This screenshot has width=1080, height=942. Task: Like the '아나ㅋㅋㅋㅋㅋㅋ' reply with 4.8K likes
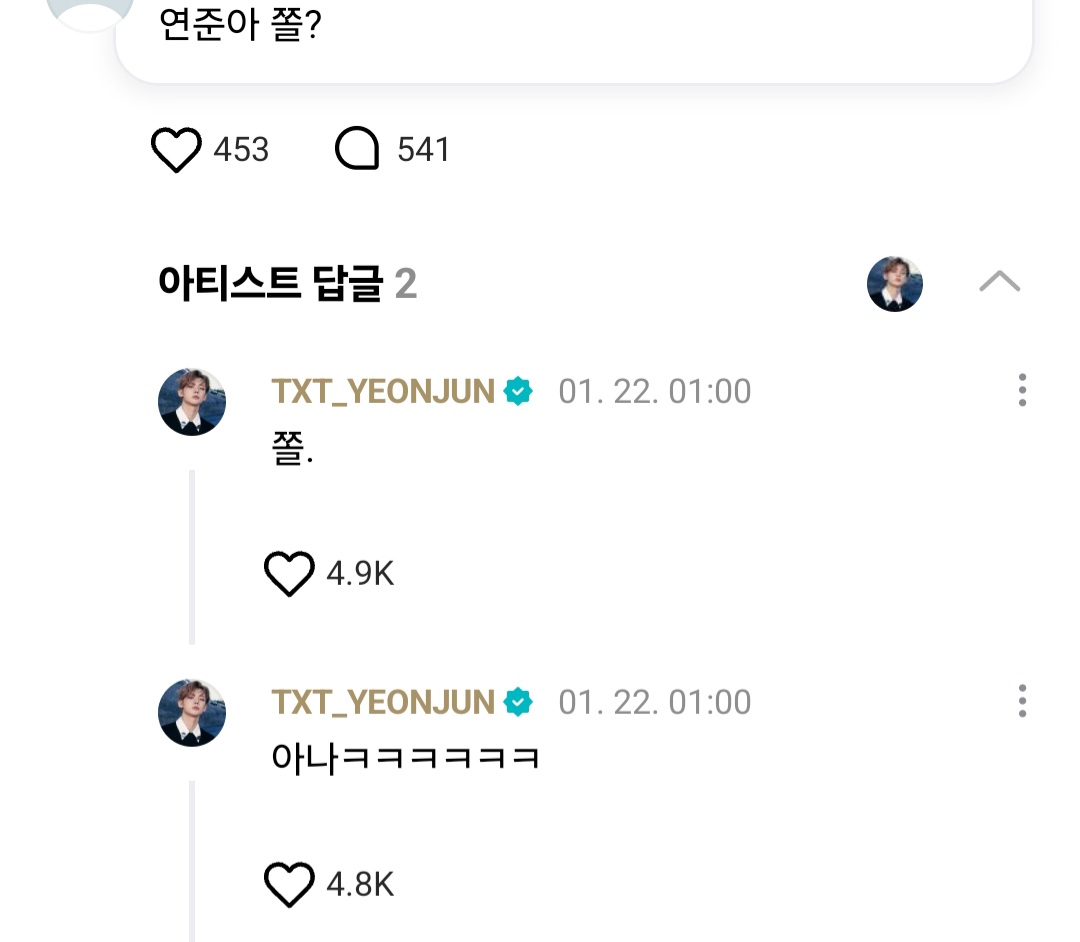click(289, 885)
